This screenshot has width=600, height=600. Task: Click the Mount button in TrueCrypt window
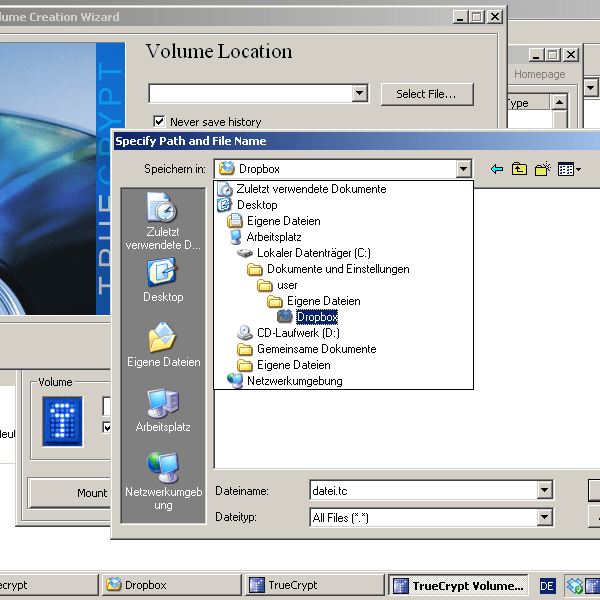(70, 493)
